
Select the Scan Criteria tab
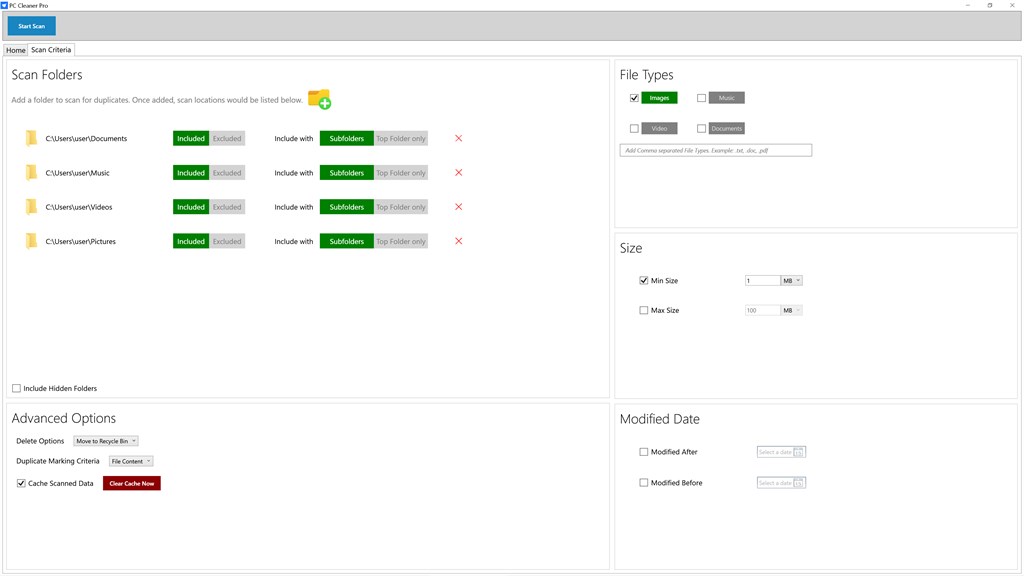[x=51, y=50]
